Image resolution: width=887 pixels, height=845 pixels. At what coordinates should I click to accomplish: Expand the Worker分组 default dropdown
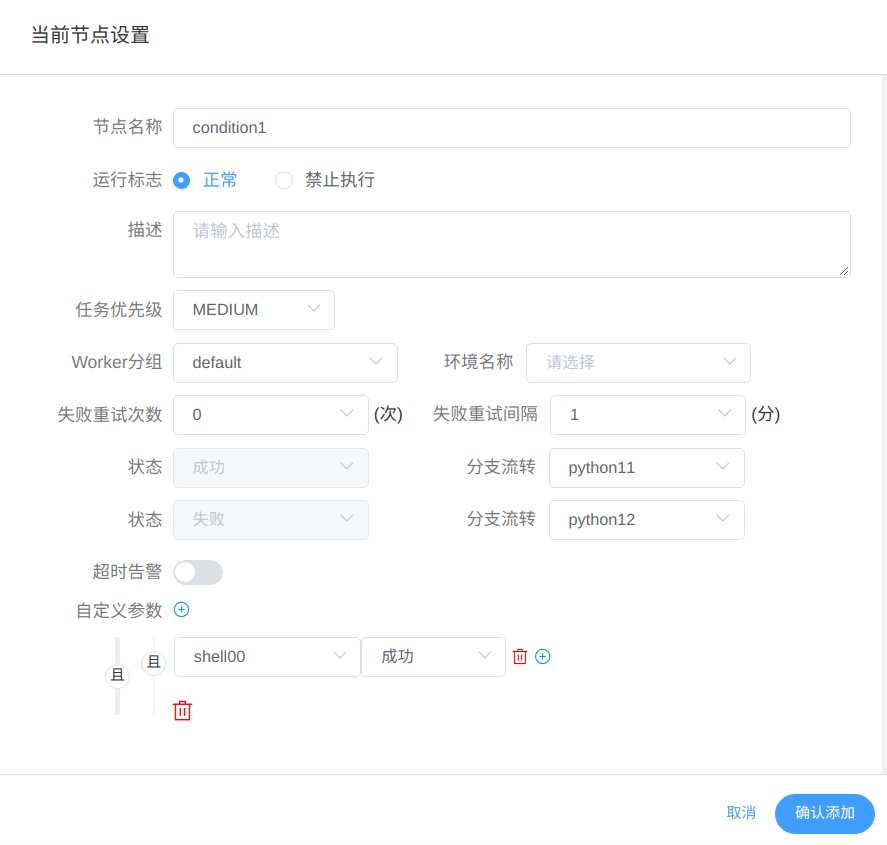click(x=285, y=363)
